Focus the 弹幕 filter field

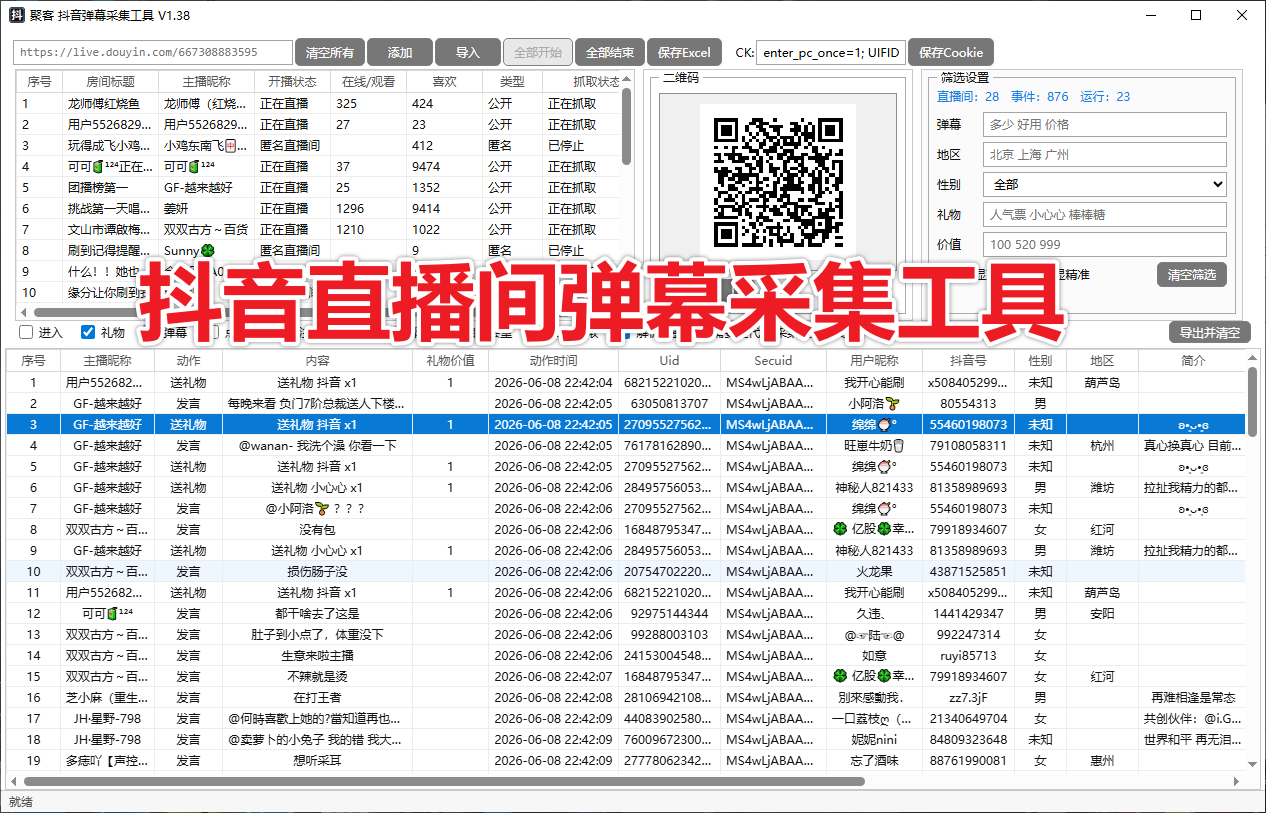pos(1105,124)
